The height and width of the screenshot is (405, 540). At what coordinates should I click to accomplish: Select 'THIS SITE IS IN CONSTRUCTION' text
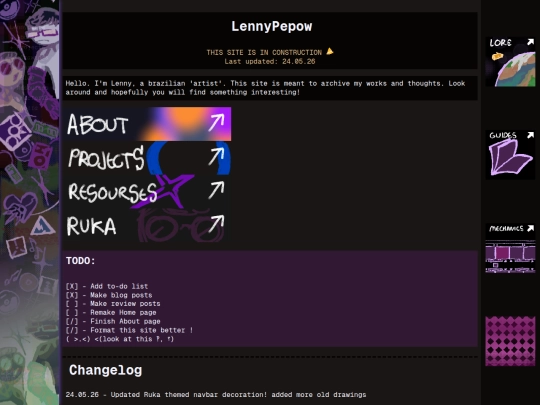coord(264,52)
